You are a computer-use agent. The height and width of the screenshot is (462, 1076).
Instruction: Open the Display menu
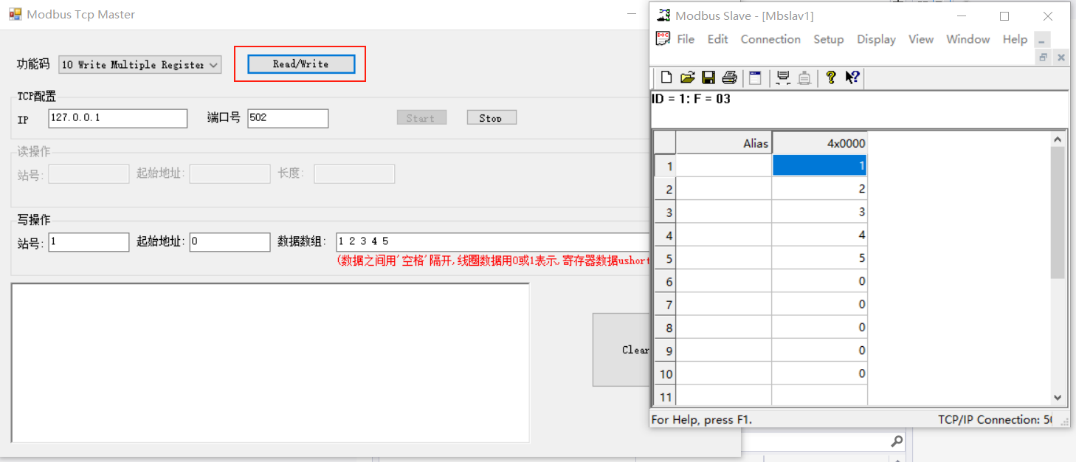(x=876, y=40)
